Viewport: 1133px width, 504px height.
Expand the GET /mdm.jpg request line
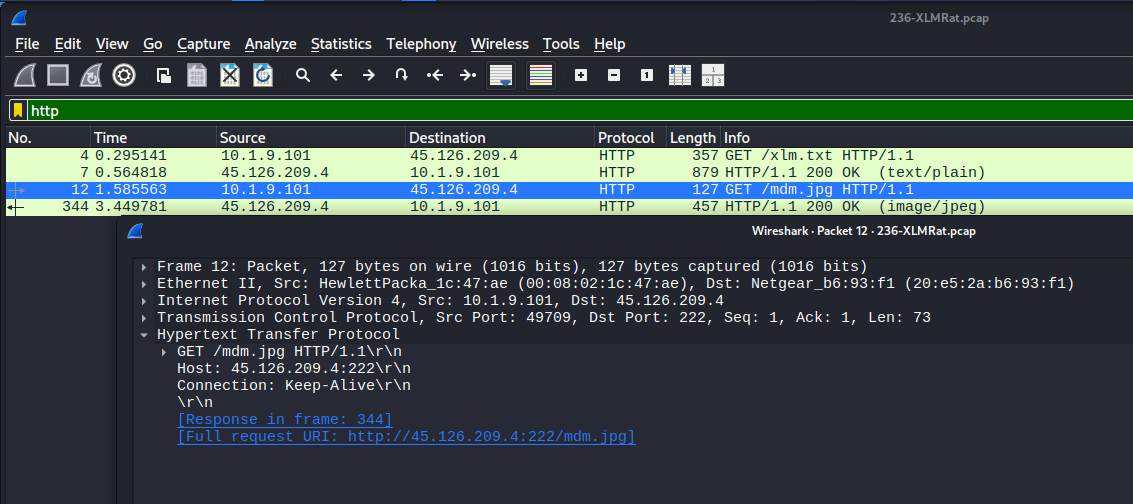pyautogui.click(x=165, y=352)
